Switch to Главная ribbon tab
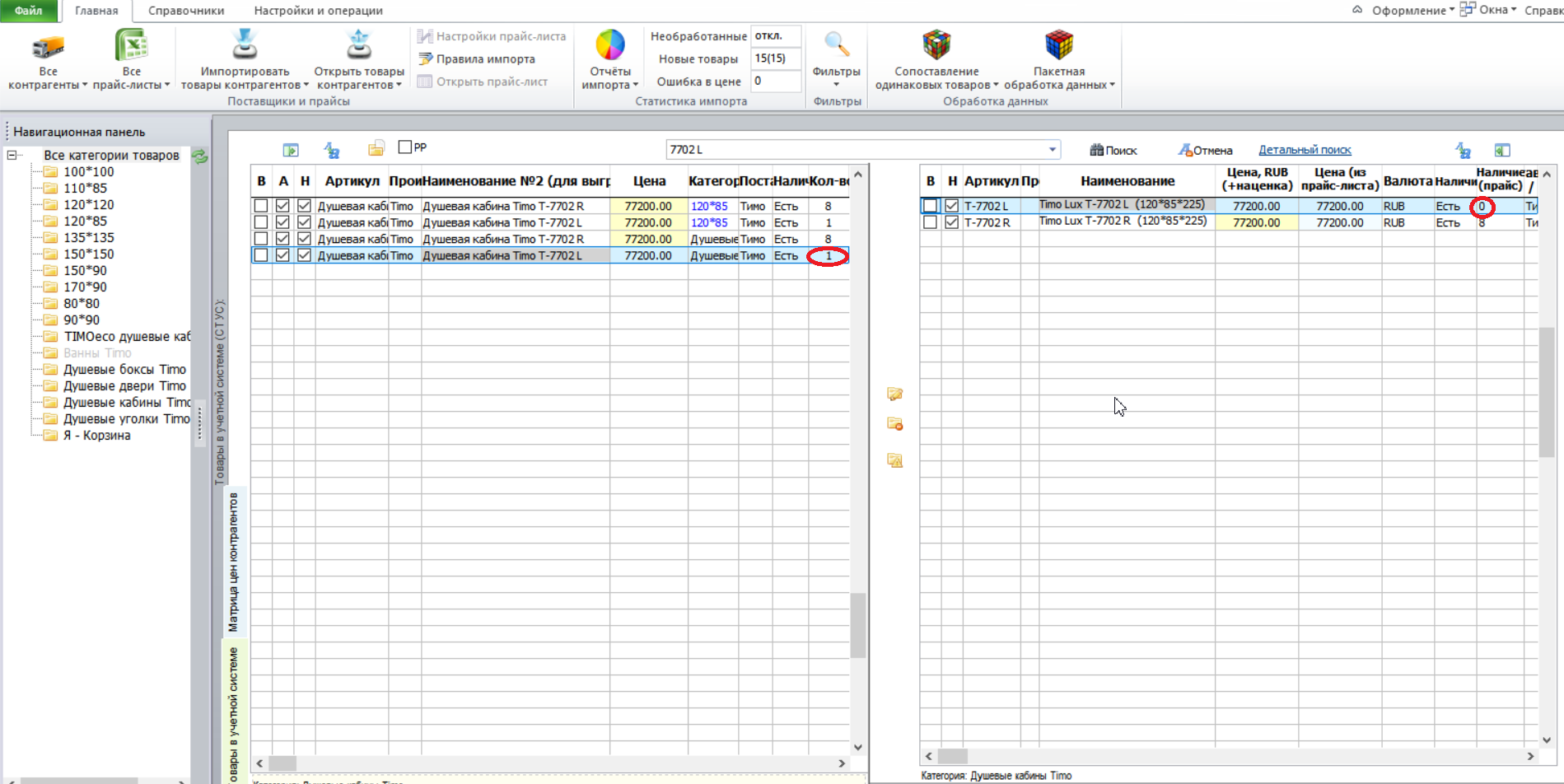This screenshot has height=784, width=1564. pyautogui.click(x=96, y=11)
